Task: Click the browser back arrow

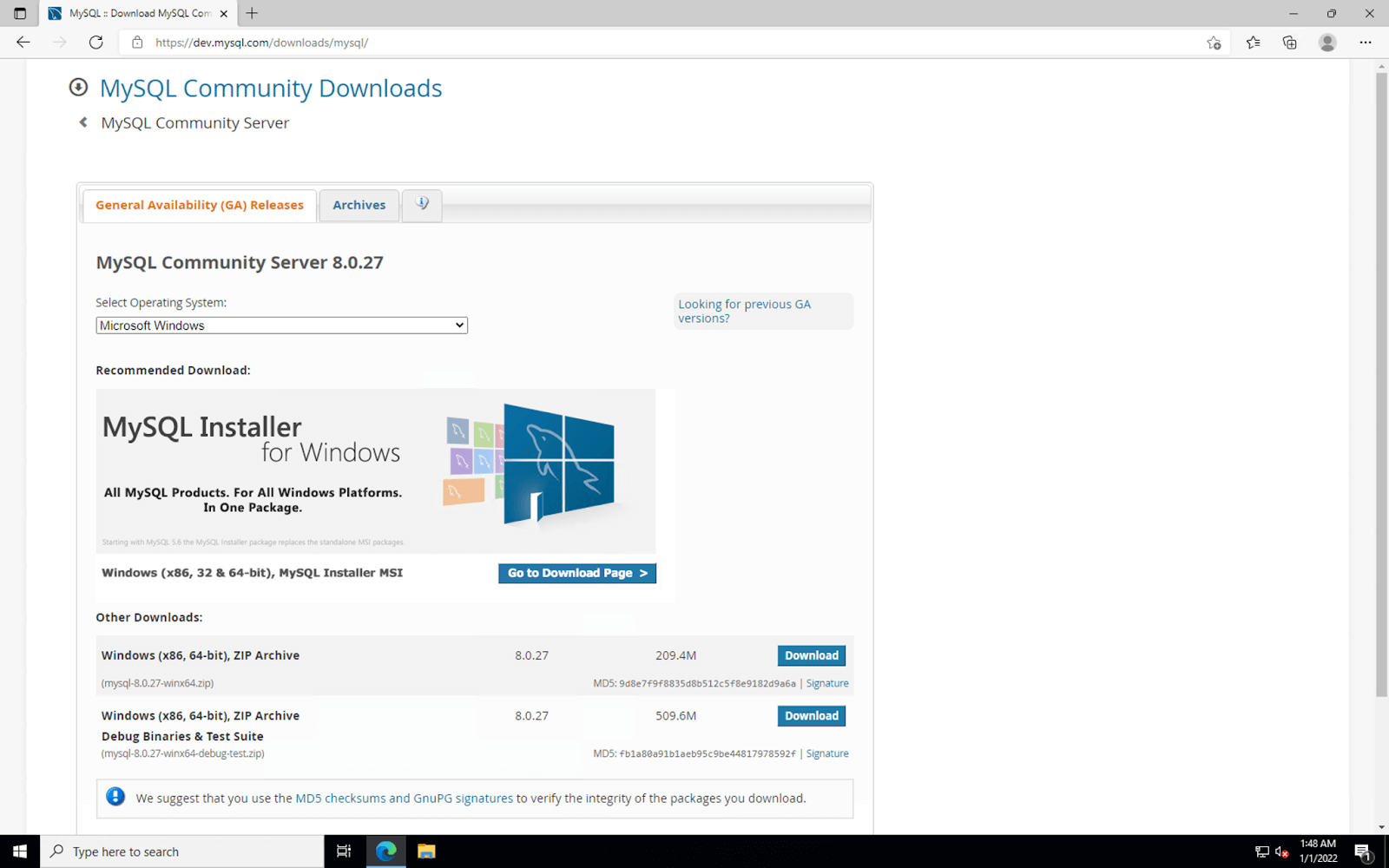Action: (23, 42)
